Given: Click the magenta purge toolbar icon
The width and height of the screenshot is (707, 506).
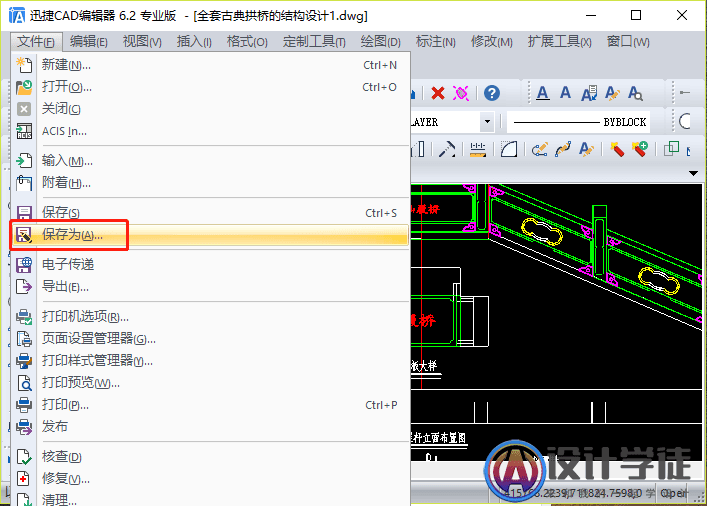Looking at the screenshot, I should (461, 93).
